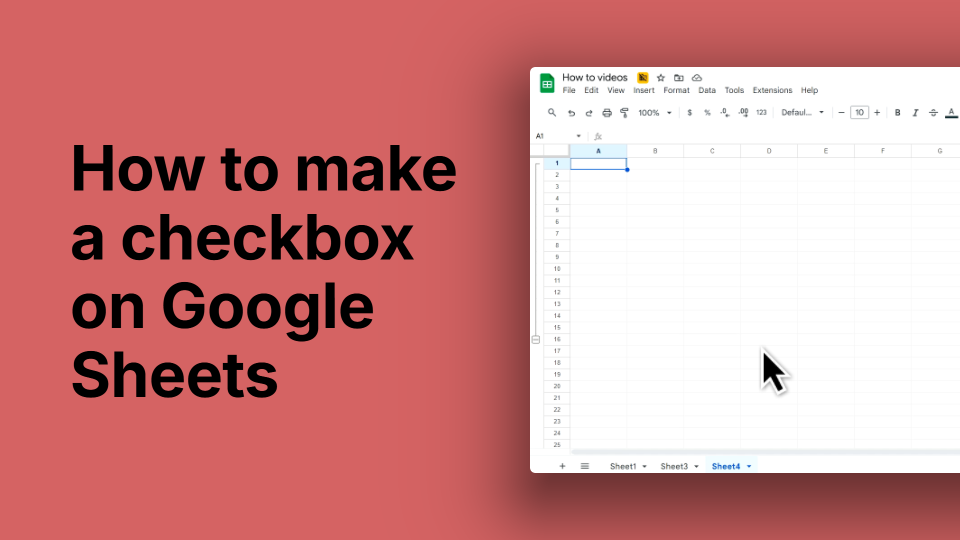Screen dimensions: 960x540
Task: Click the formula bar input
Action: point(781,136)
